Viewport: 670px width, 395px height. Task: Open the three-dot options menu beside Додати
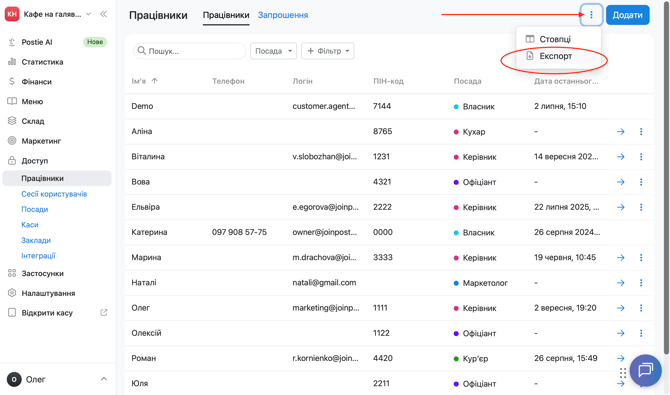(591, 15)
